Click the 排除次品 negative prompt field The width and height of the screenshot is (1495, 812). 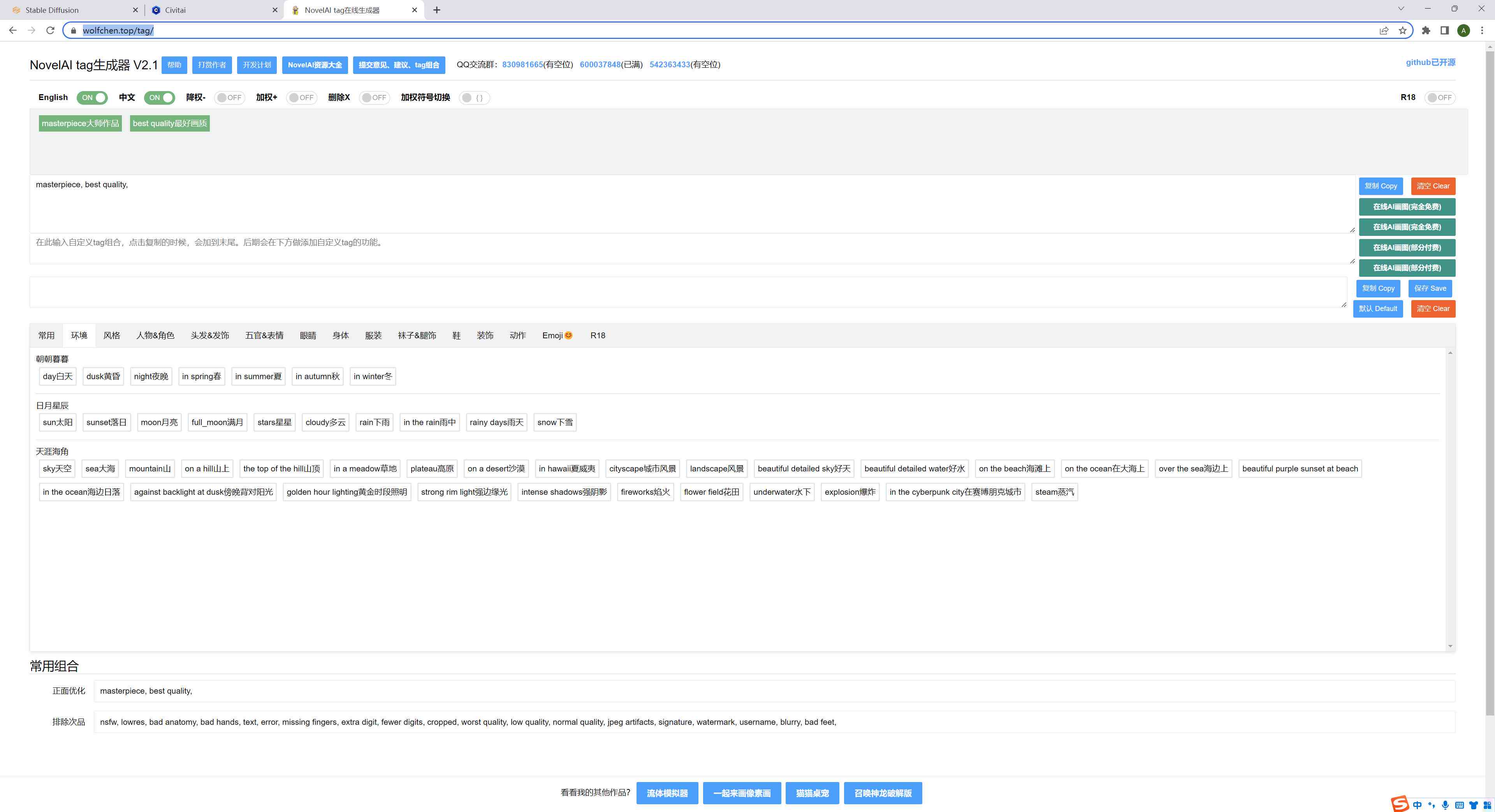tap(774, 722)
